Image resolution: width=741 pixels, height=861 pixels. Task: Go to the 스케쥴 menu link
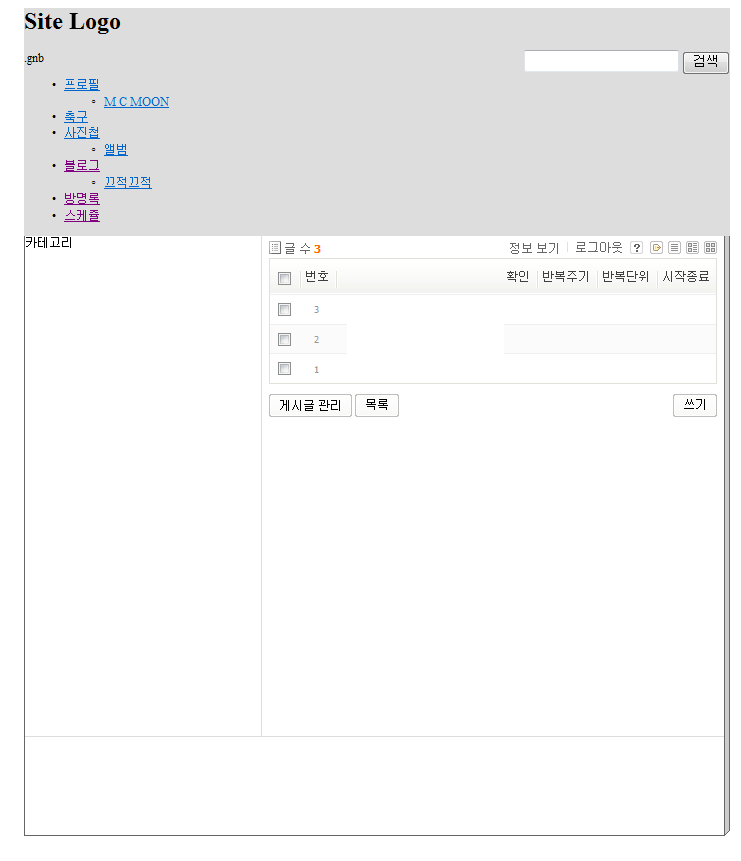point(82,215)
